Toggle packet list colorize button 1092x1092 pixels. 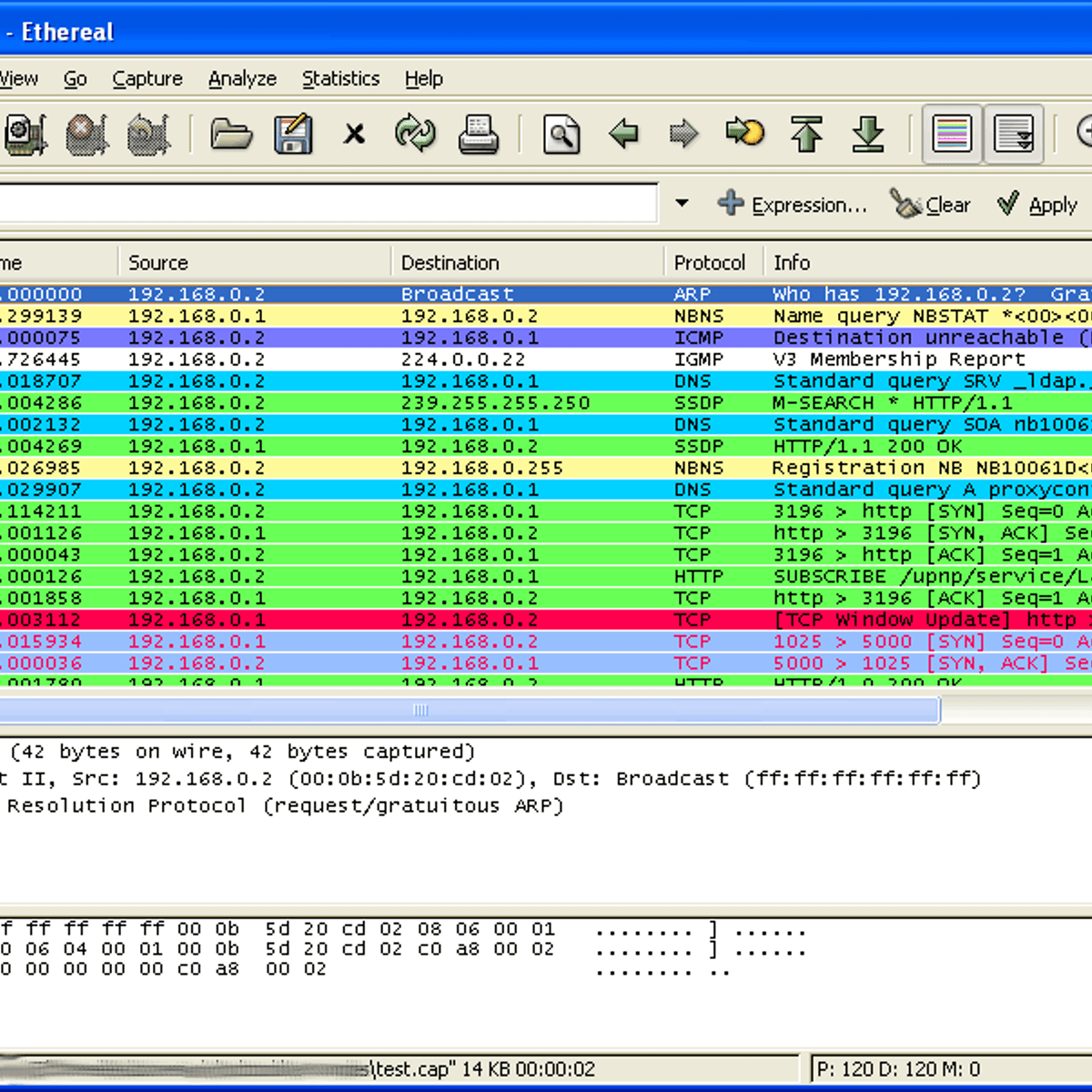coord(952,135)
